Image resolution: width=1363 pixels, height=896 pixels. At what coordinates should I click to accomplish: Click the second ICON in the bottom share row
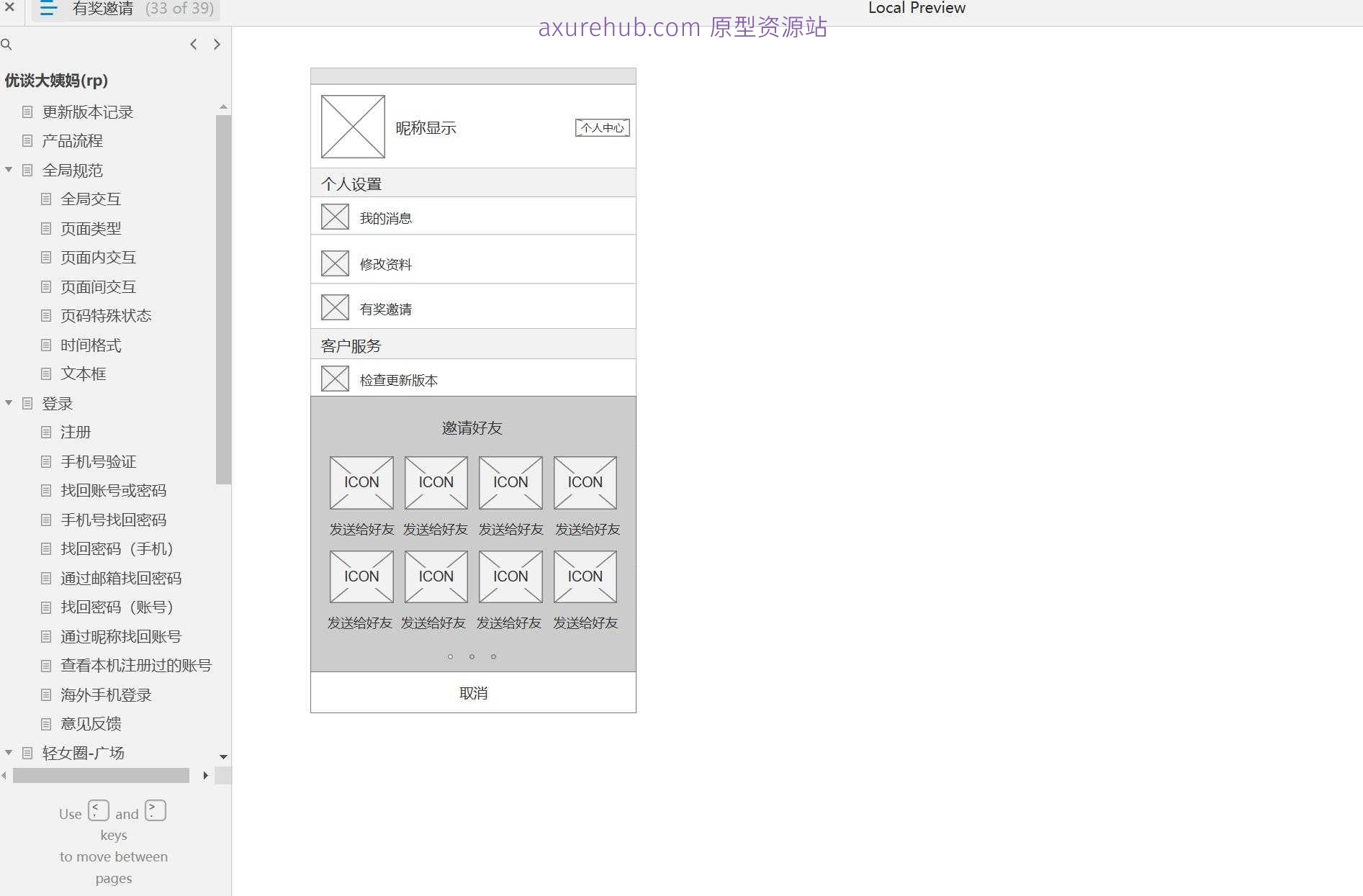point(436,576)
